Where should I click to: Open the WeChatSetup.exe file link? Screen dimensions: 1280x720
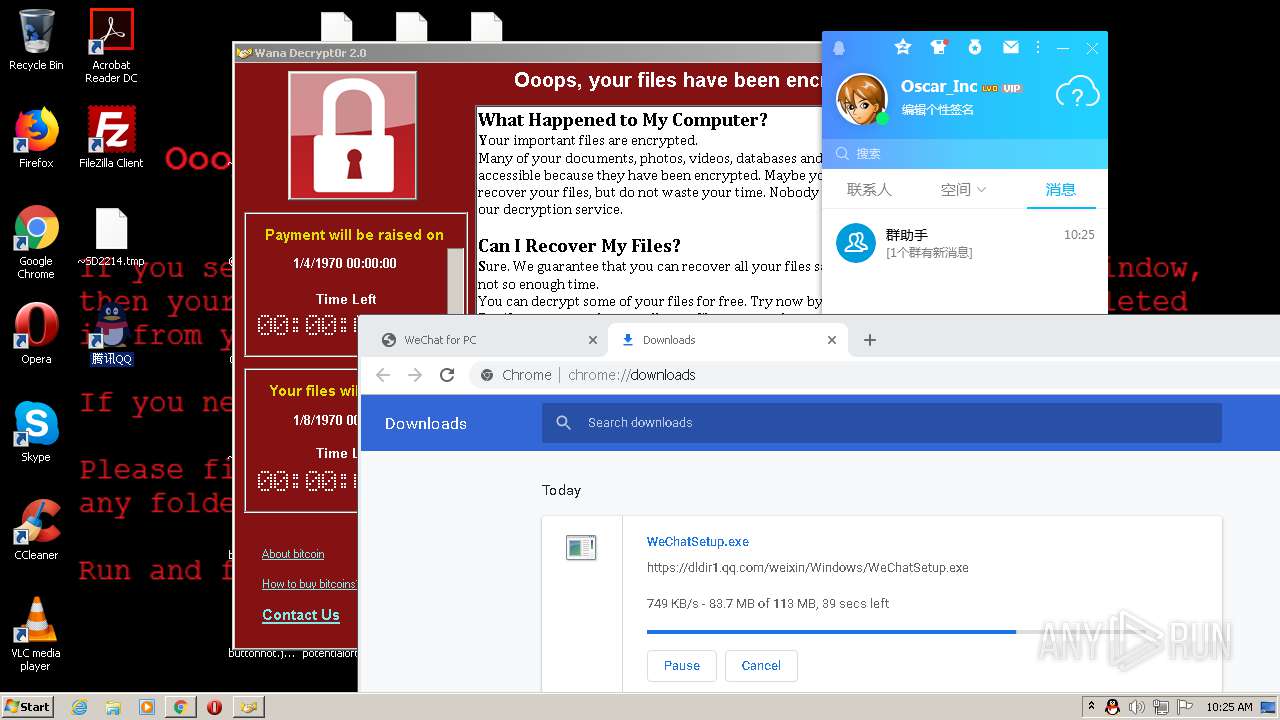[697, 542]
